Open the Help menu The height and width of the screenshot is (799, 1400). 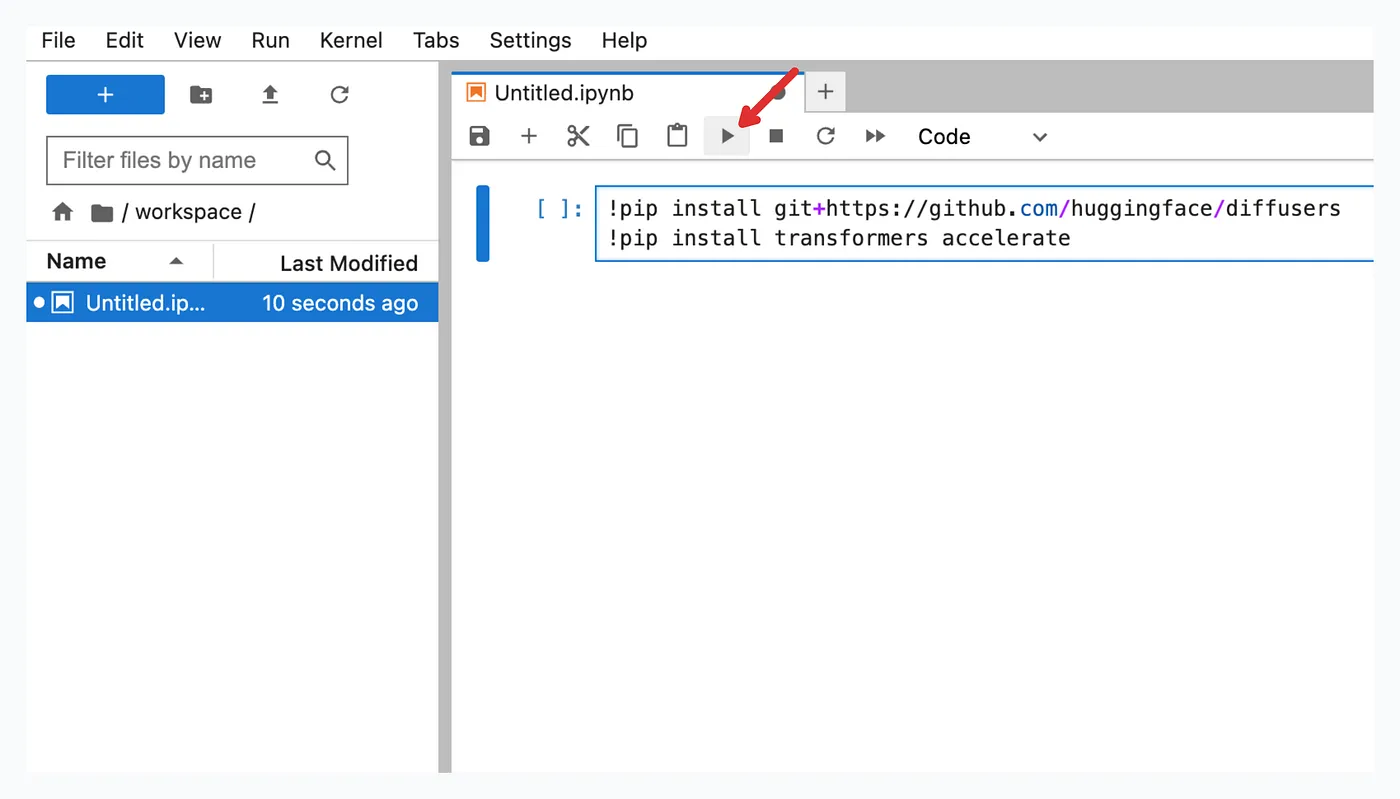point(624,41)
